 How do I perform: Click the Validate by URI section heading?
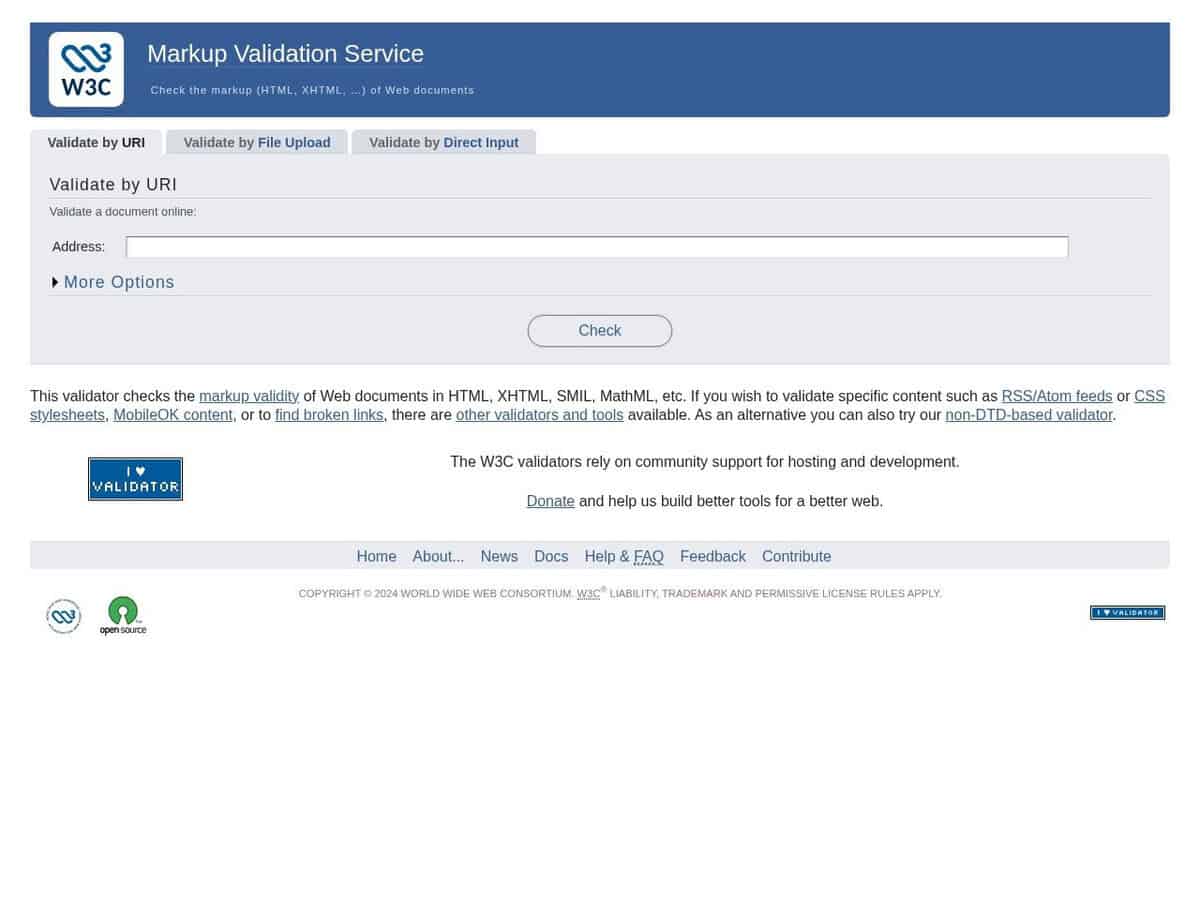click(113, 185)
